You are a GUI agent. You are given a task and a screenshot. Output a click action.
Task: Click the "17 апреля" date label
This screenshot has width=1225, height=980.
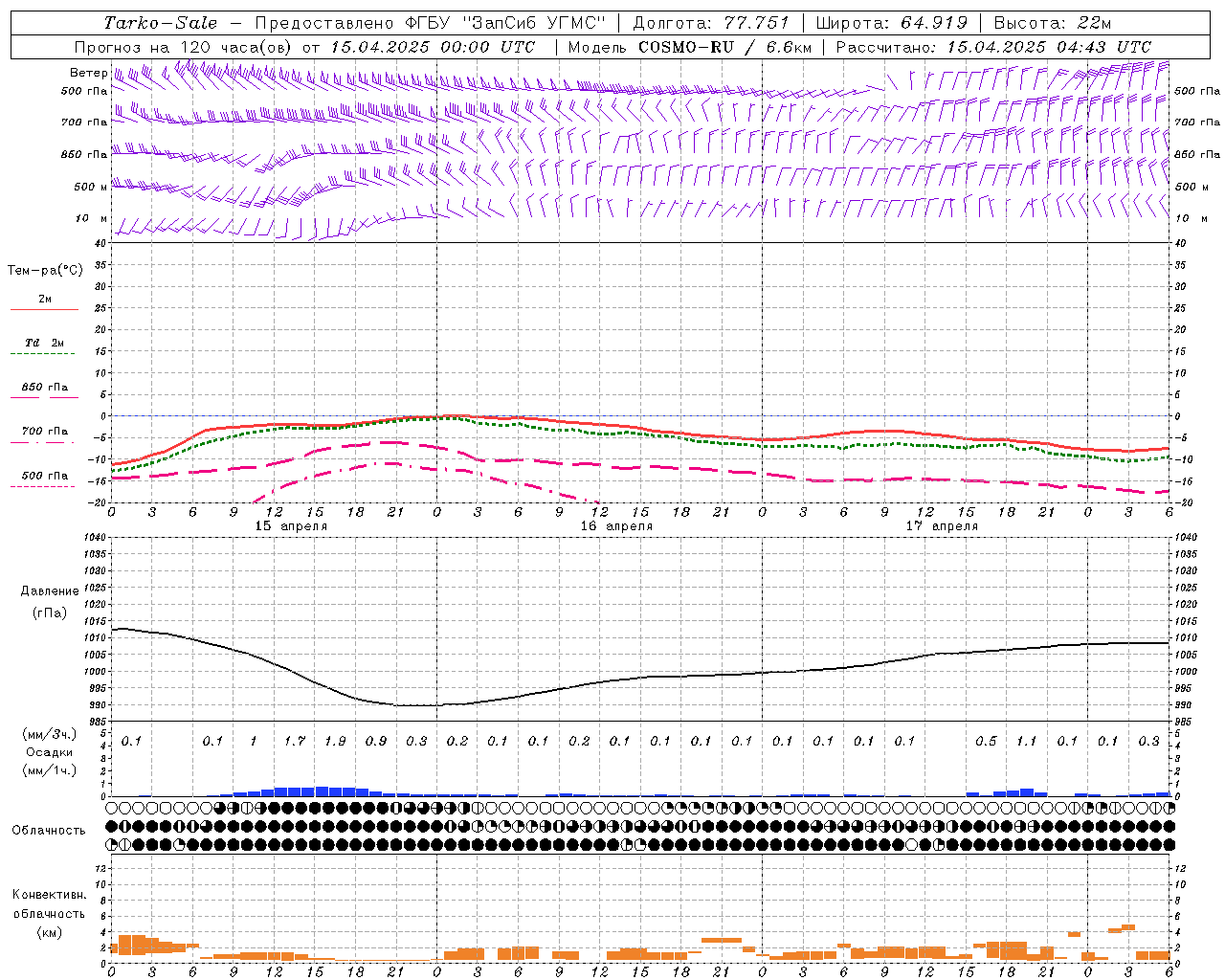pyautogui.click(x=942, y=526)
